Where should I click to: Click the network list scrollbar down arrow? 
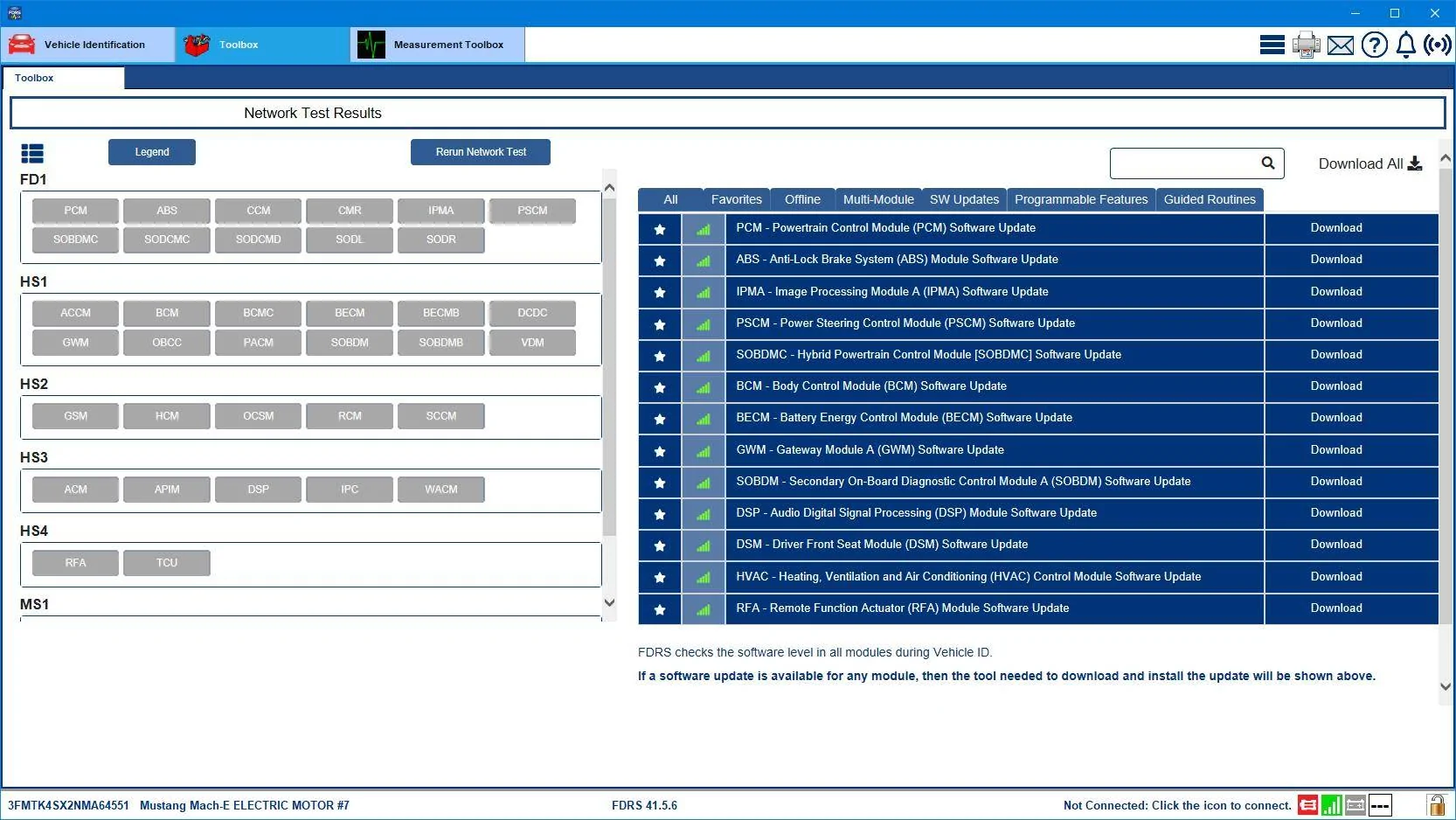tap(609, 602)
